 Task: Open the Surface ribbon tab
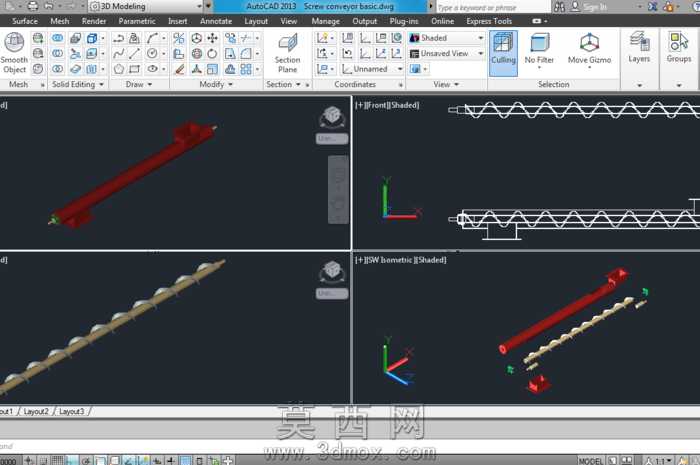[25, 21]
